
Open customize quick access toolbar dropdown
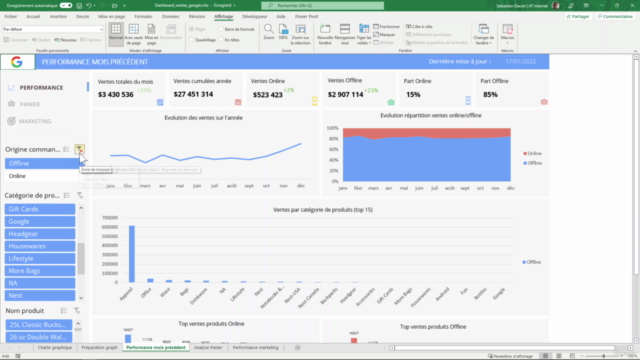point(124,6)
